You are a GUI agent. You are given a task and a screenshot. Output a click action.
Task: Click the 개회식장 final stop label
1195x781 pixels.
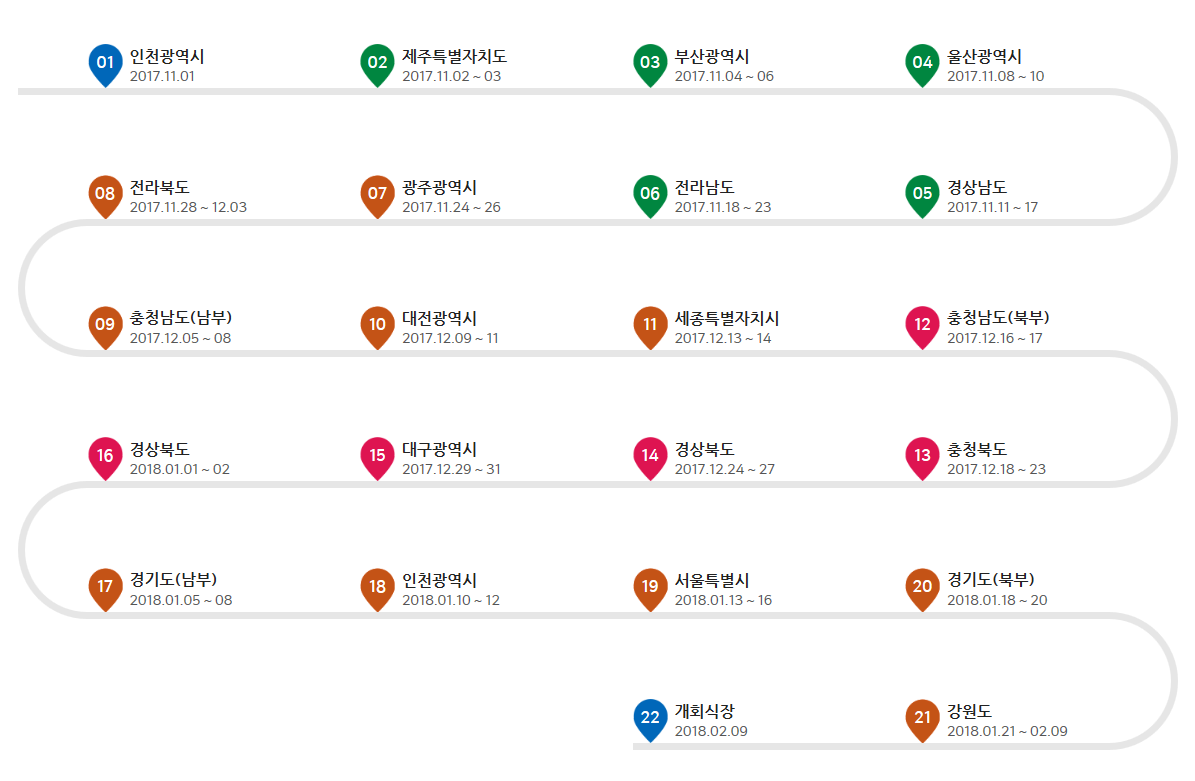[704, 712]
